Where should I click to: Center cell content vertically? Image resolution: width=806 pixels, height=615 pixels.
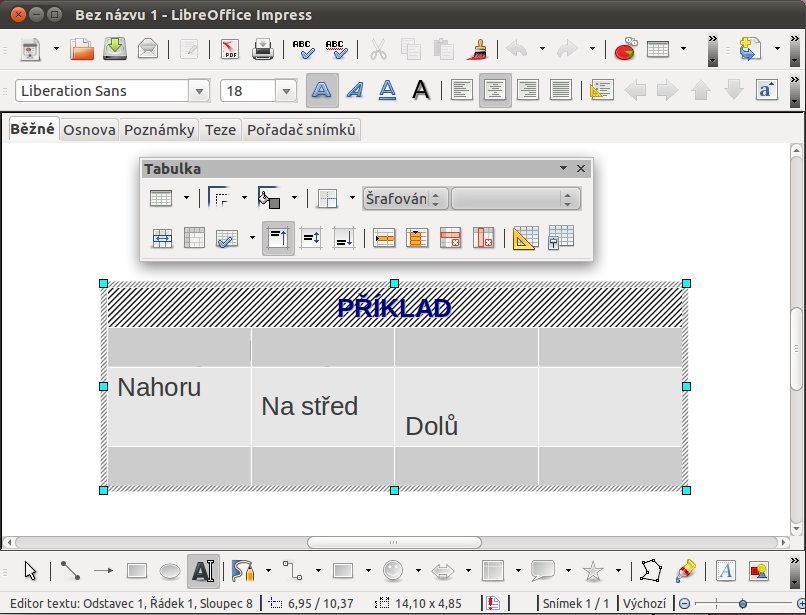(x=311, y=239)
